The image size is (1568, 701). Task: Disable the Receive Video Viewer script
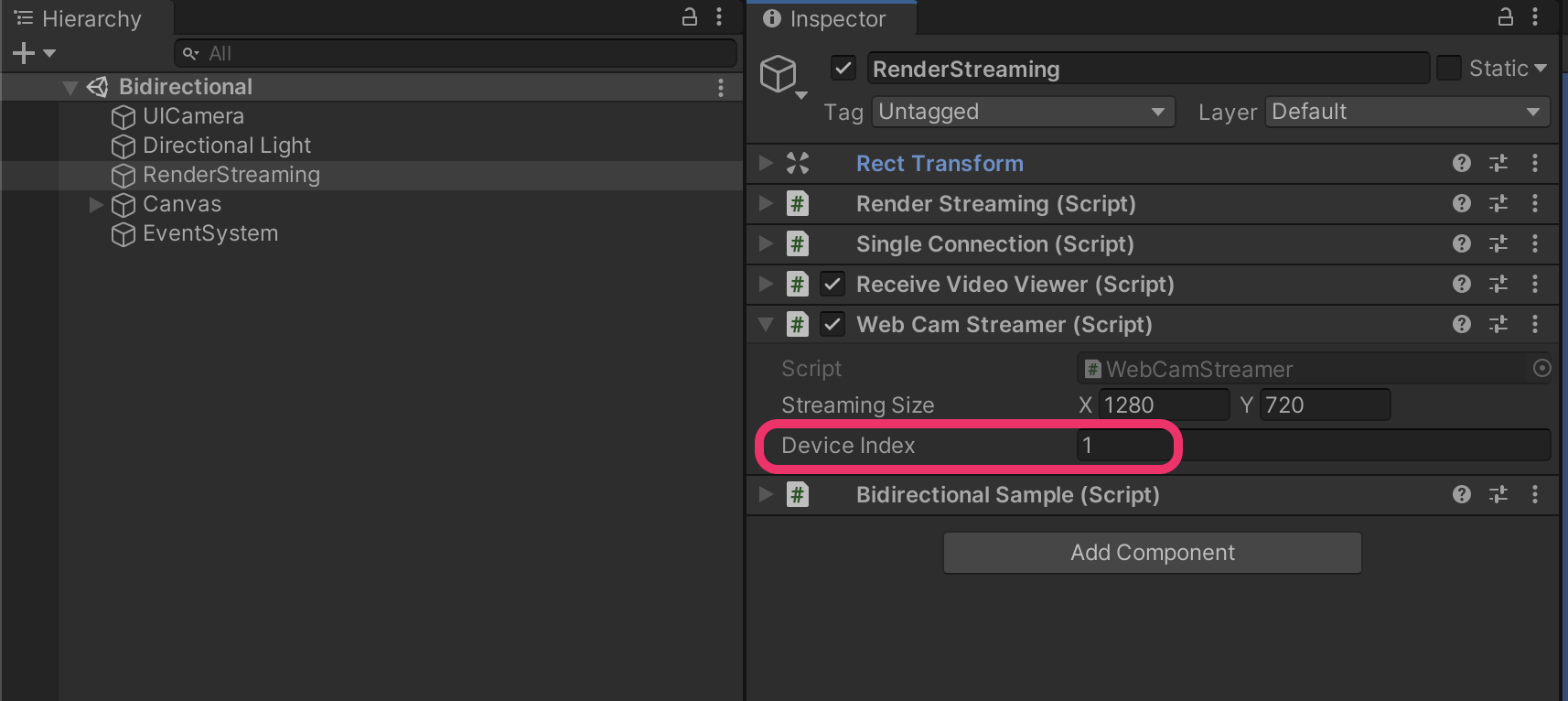(x=832, y=284)
